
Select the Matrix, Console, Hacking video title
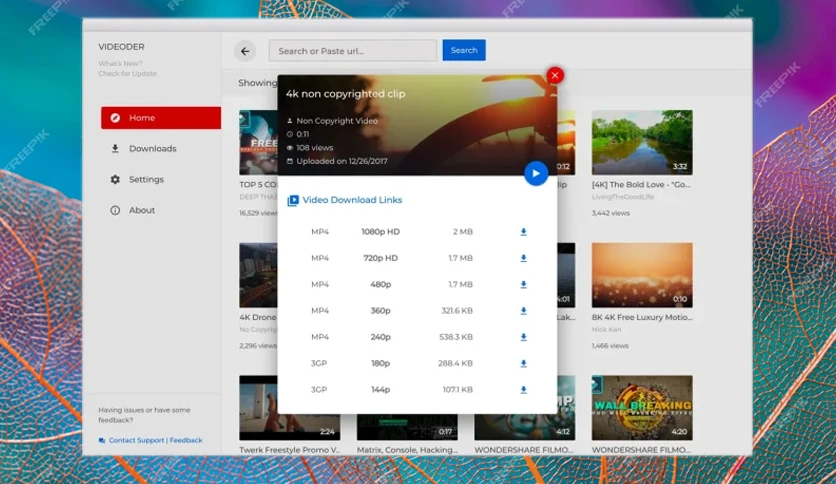tap(407, 450)
